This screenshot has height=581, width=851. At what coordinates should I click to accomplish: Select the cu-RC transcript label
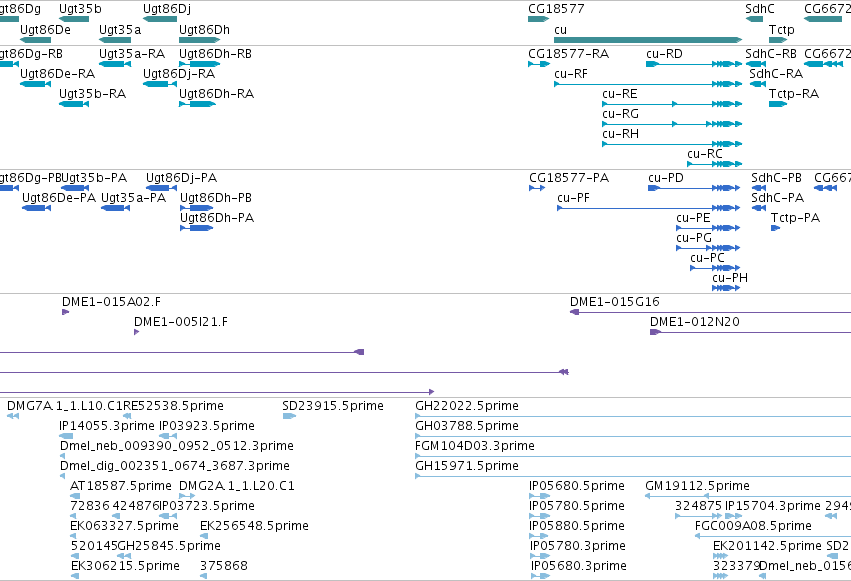[x=705, y=154]
